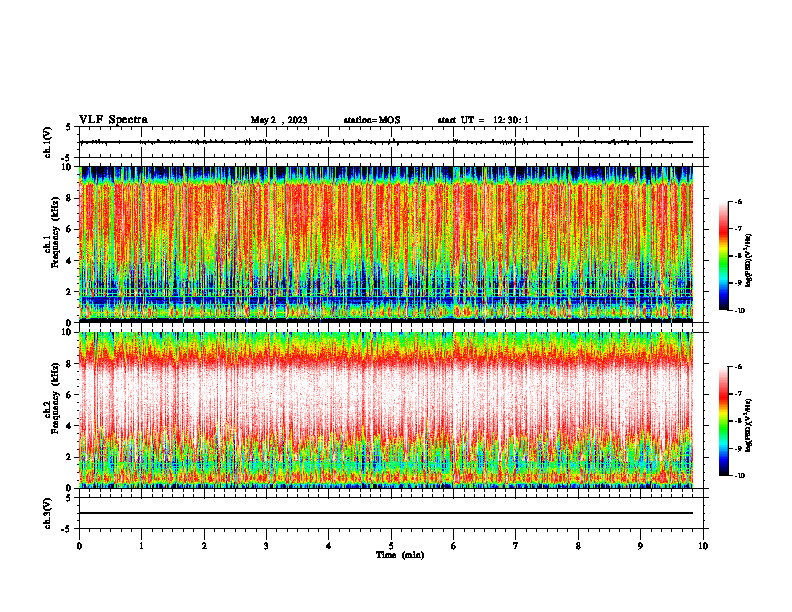
Task: Click the ch.1 colorbar log(PSD) label
Action: 749,261
